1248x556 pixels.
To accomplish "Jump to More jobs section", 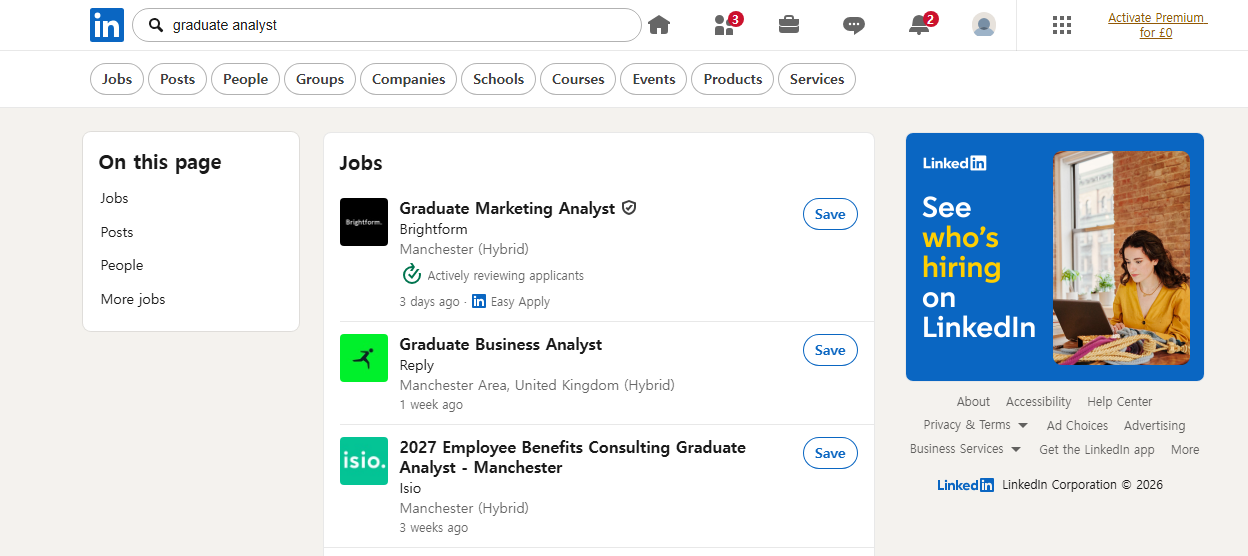I will click(x=133, y=299).
